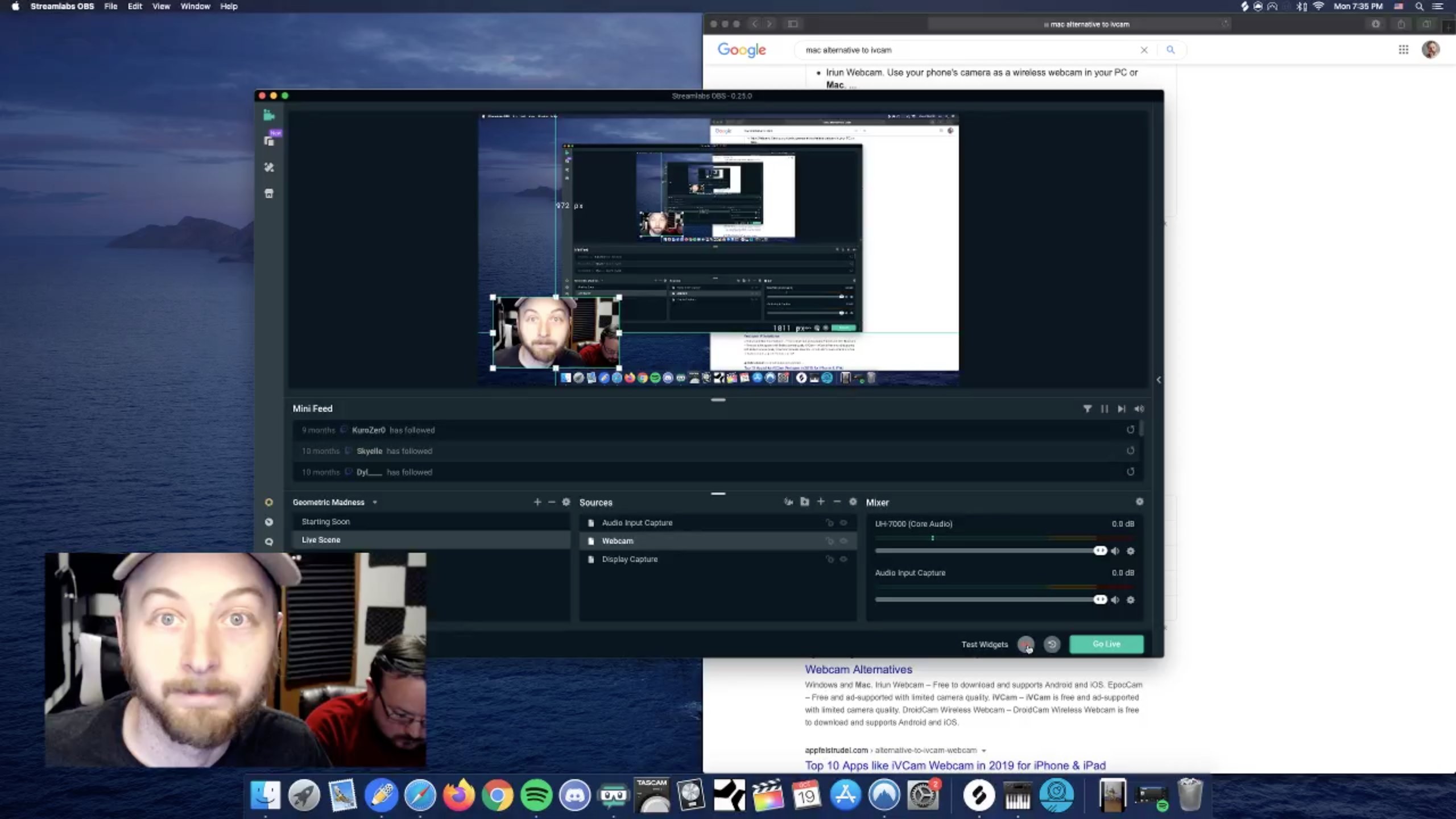
Task: Filter events in the Mini Feed
Action: pyautogui.click(x=1087, y=408)
